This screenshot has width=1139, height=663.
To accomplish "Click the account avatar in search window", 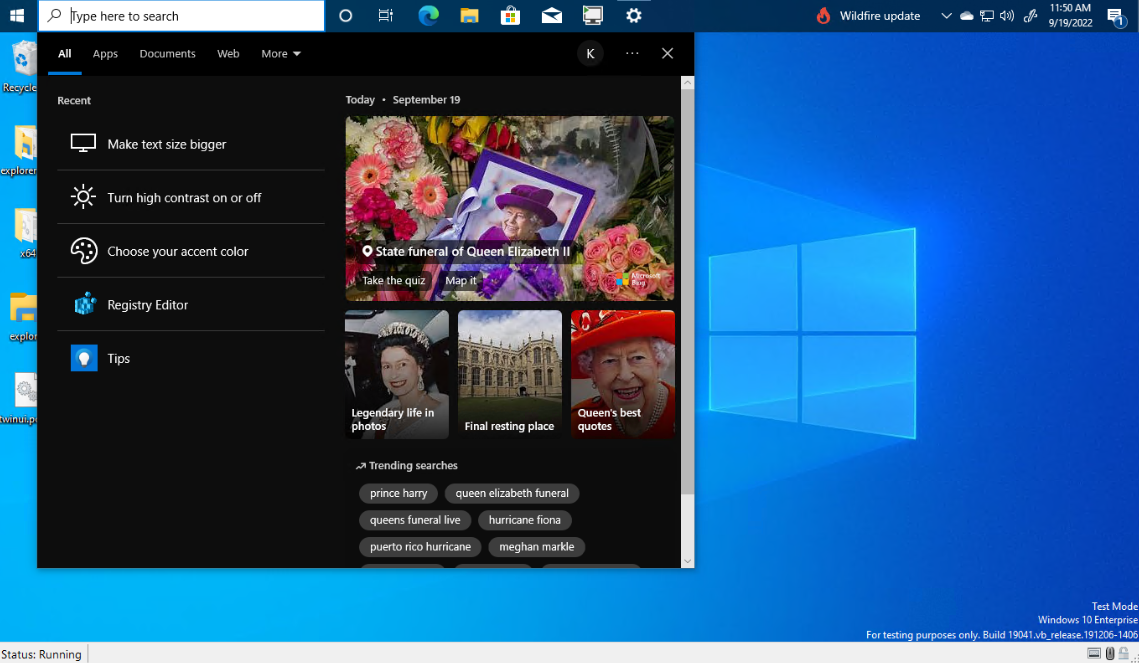I will (590, 53).
